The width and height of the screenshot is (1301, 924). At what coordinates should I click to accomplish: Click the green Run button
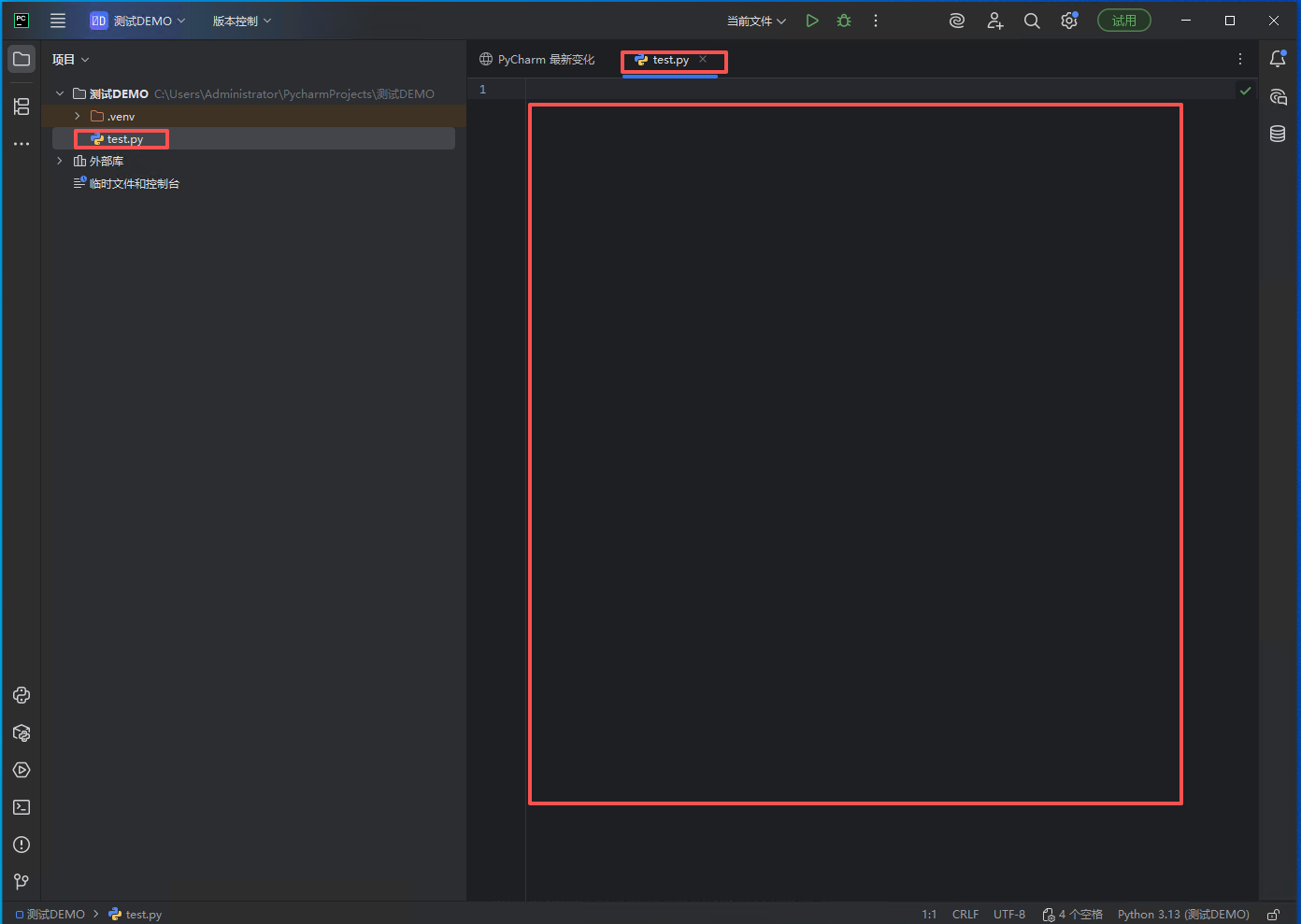pos(812,21)
